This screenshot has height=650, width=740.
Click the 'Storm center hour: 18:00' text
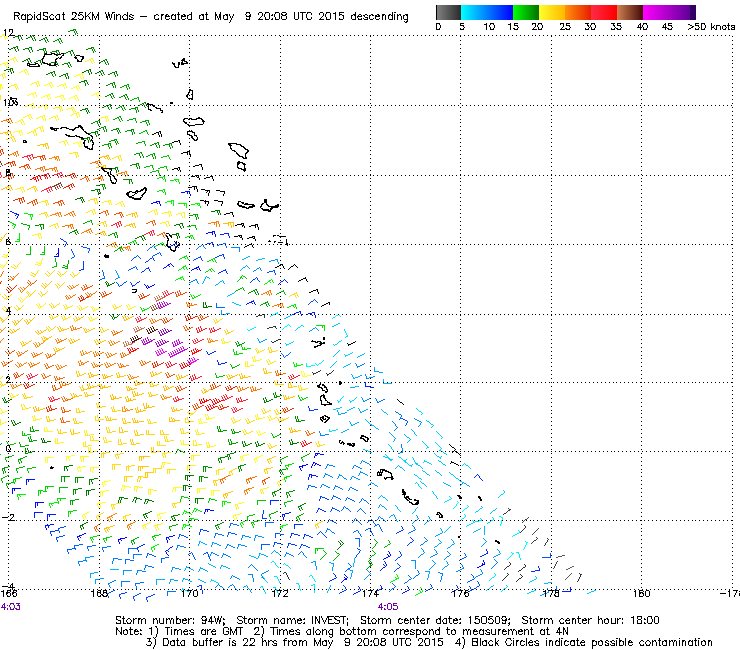click(x=590, y=620)
